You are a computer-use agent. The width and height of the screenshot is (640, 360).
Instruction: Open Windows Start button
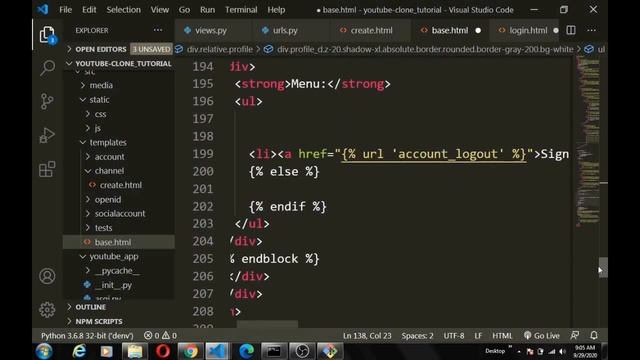(44, 351)
